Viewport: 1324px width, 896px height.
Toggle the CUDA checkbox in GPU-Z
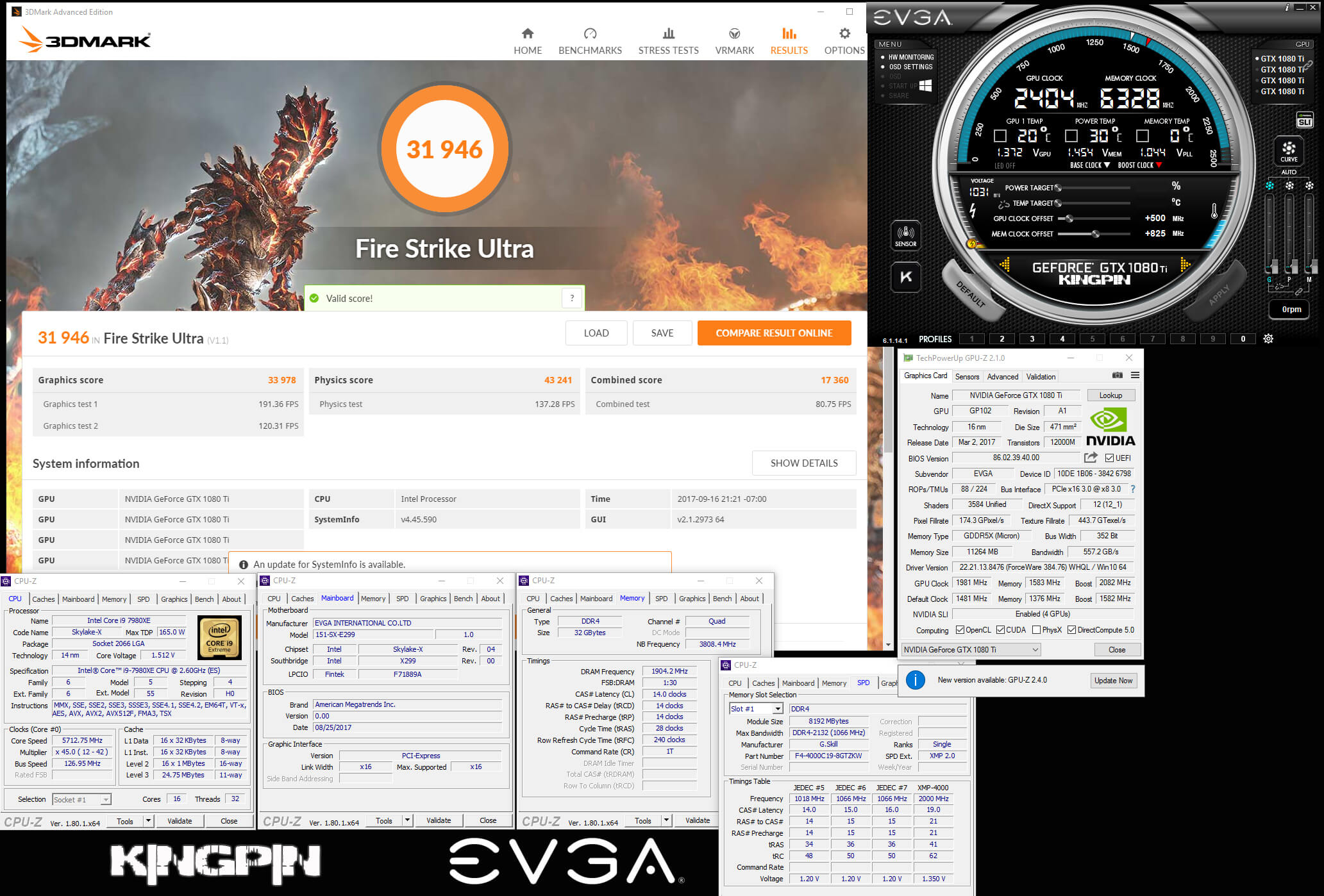point(1000,630)
